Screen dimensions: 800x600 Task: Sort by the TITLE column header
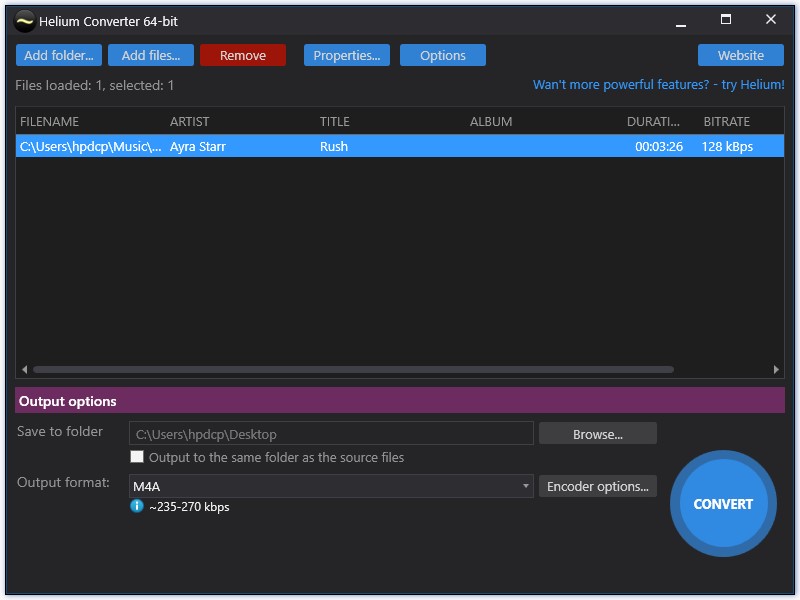(x=335, y=121)
